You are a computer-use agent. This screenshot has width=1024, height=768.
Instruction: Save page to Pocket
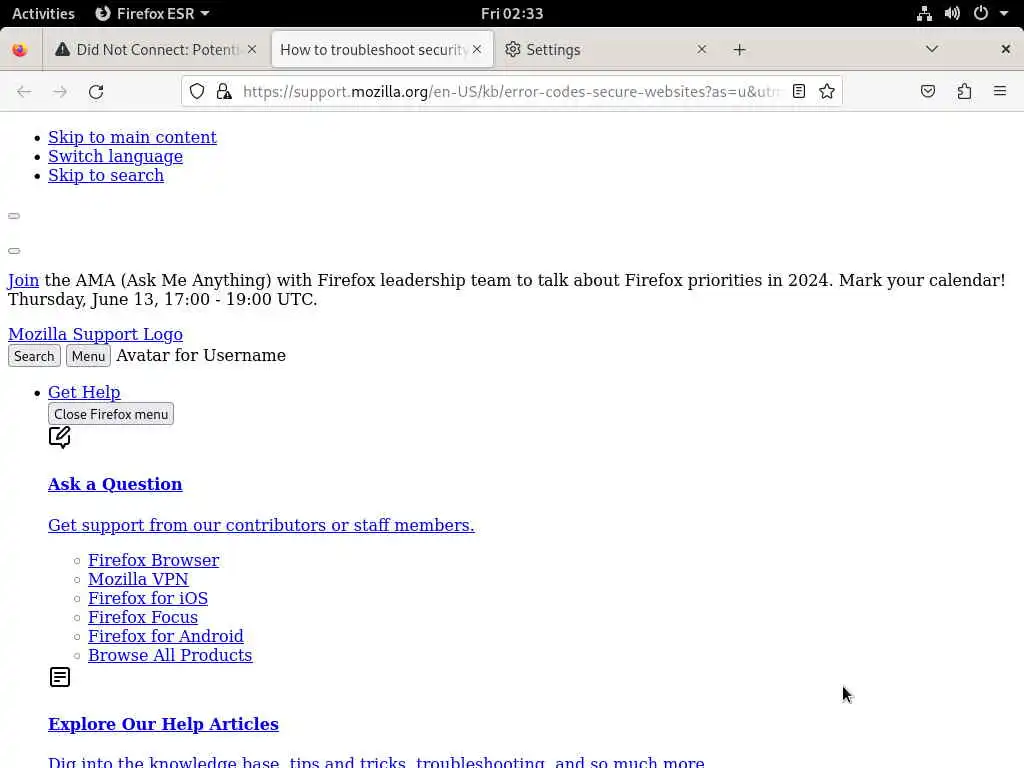tap(927, 91)
